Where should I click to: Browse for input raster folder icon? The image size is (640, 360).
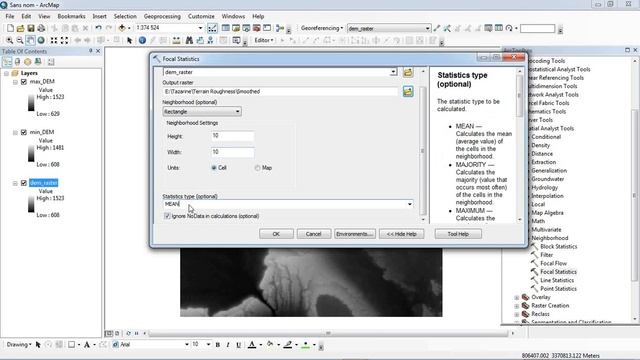coord(408,72)
